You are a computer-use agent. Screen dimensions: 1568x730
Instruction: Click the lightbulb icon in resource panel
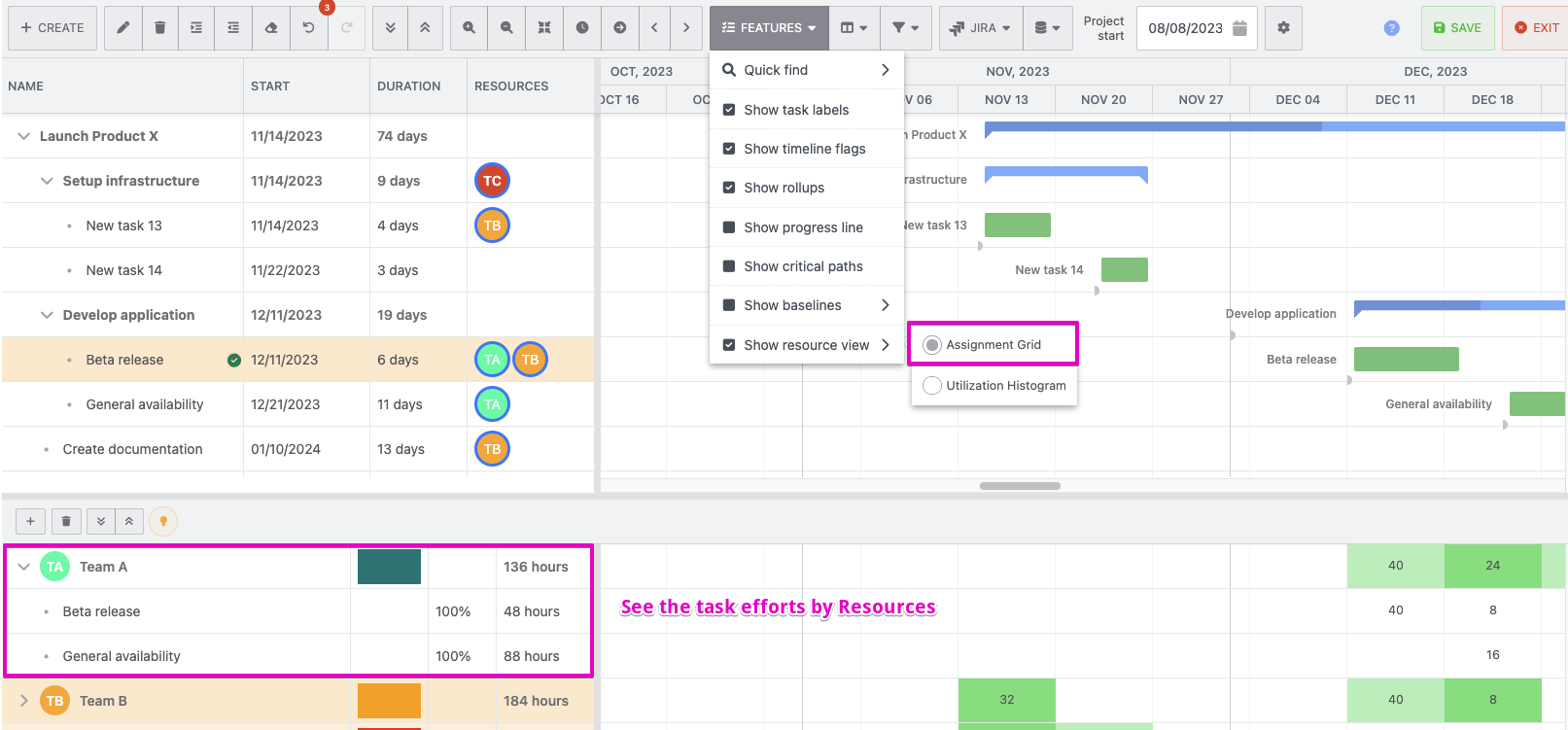(163, 522)
